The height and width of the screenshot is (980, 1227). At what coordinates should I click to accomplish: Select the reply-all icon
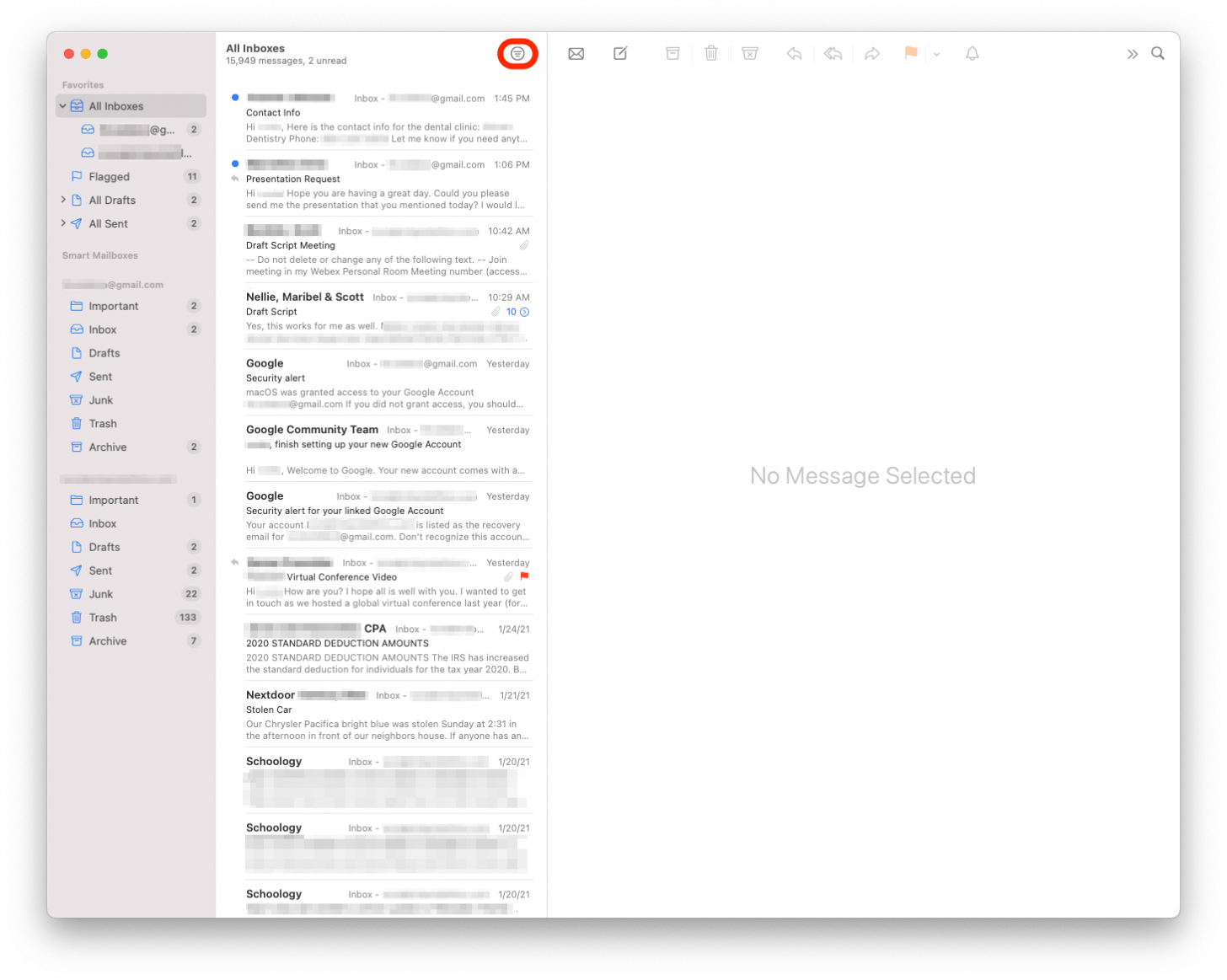[833, 53]
